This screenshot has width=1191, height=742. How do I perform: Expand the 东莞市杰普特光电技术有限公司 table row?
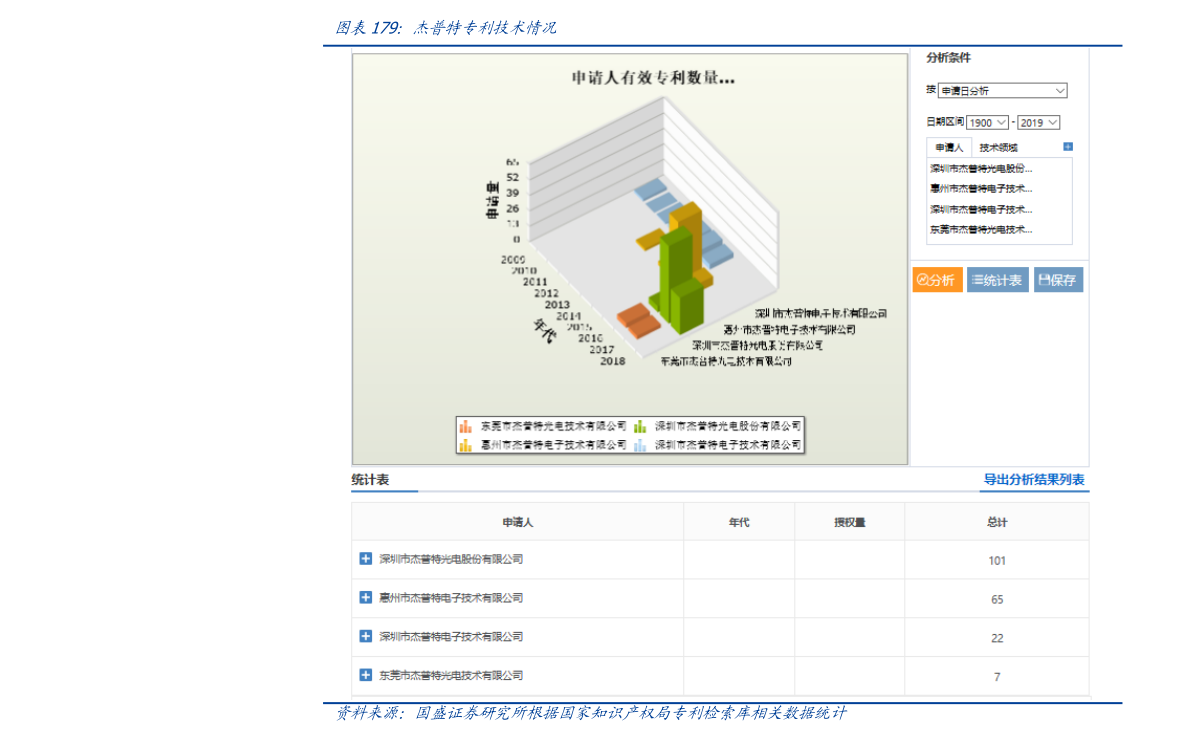[365, 676]
